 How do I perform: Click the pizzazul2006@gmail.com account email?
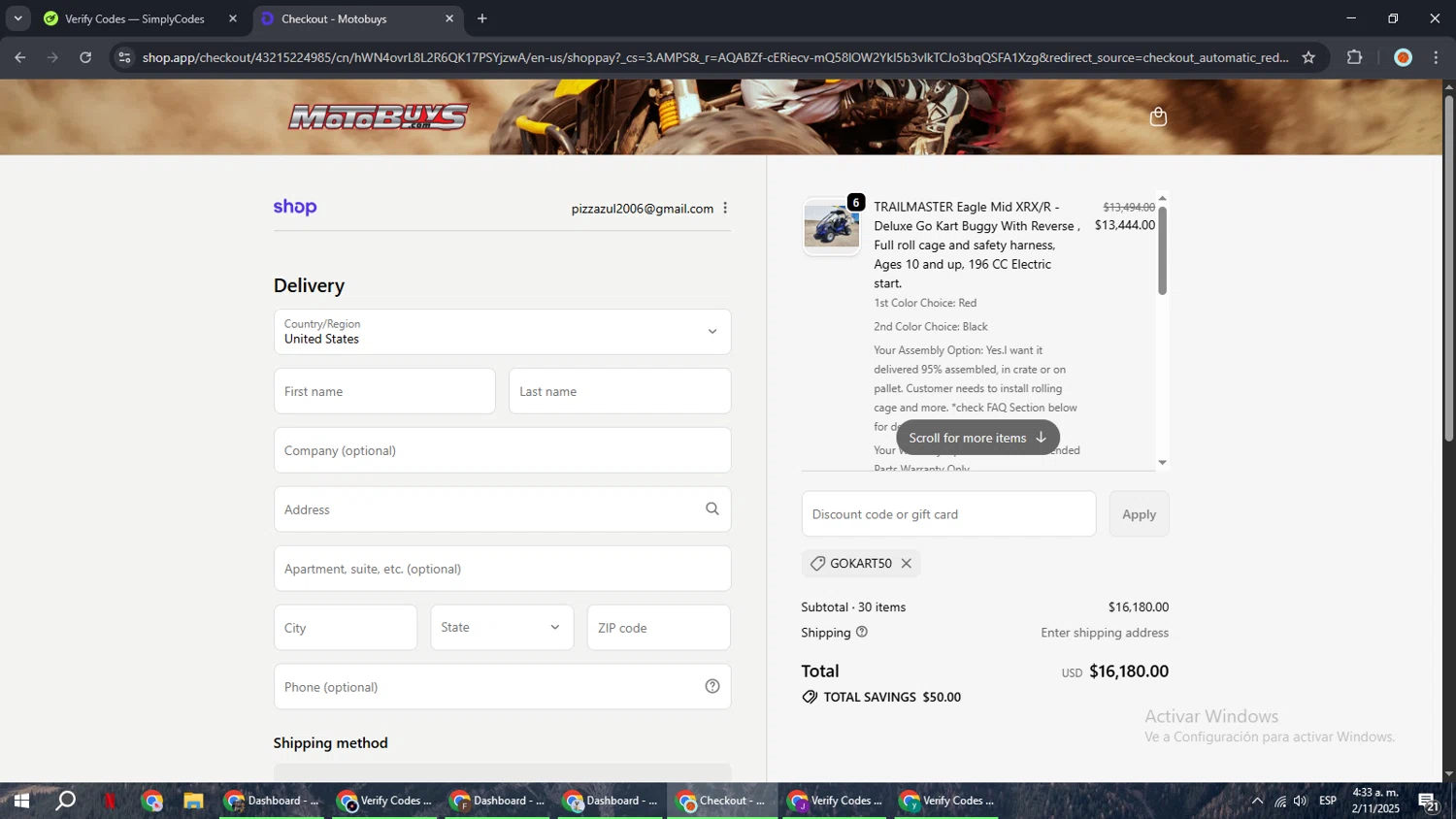pyautogui.click(x=643, y=209)
